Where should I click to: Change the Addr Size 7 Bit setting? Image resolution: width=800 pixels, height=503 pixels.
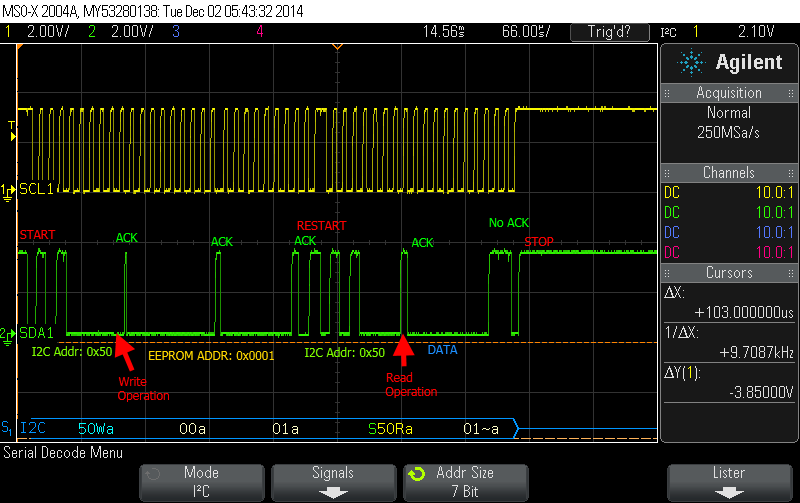click(465, 482)
